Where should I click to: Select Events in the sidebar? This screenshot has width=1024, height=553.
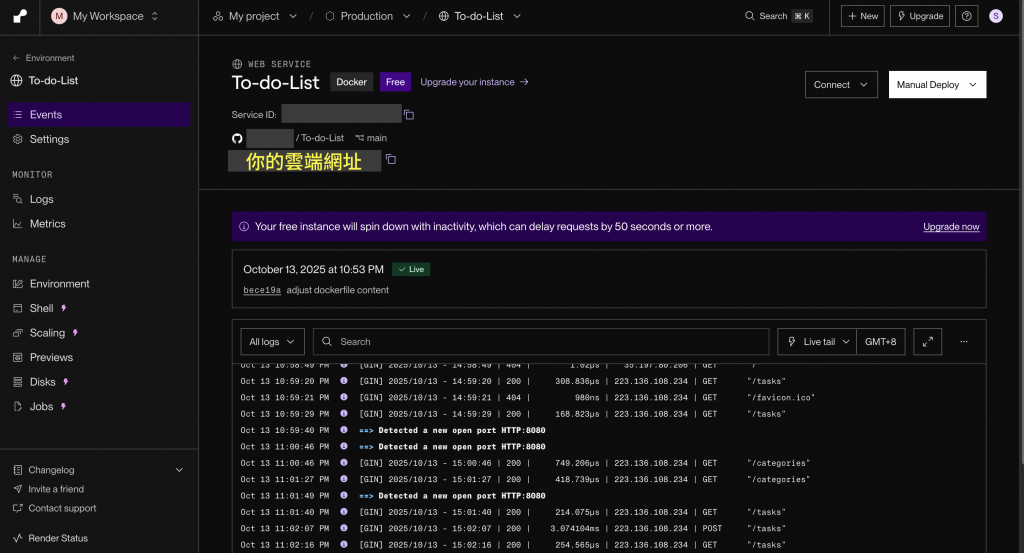click(x=99, y=115)
